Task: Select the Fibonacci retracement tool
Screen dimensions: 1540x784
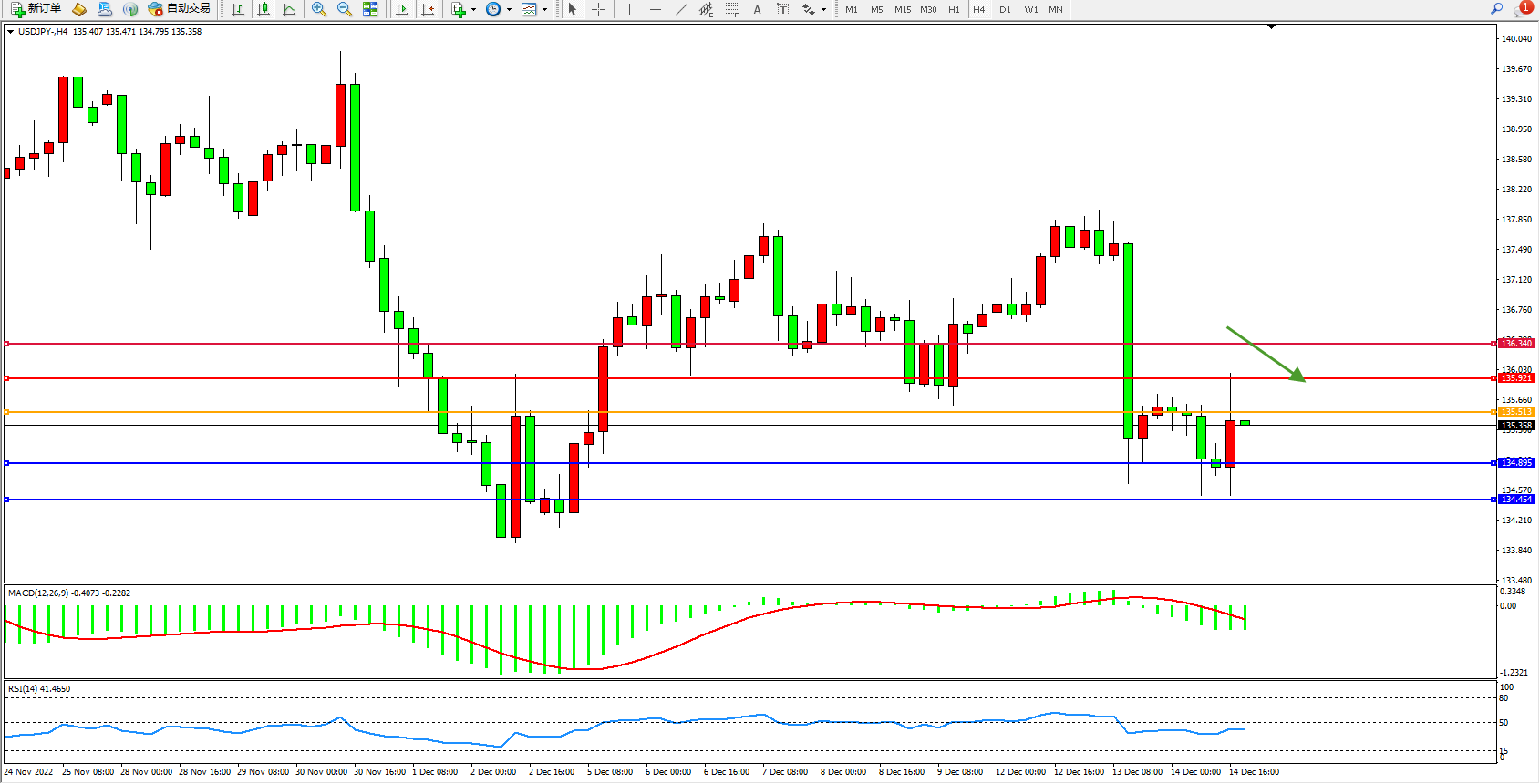Action: click(731, 9)
